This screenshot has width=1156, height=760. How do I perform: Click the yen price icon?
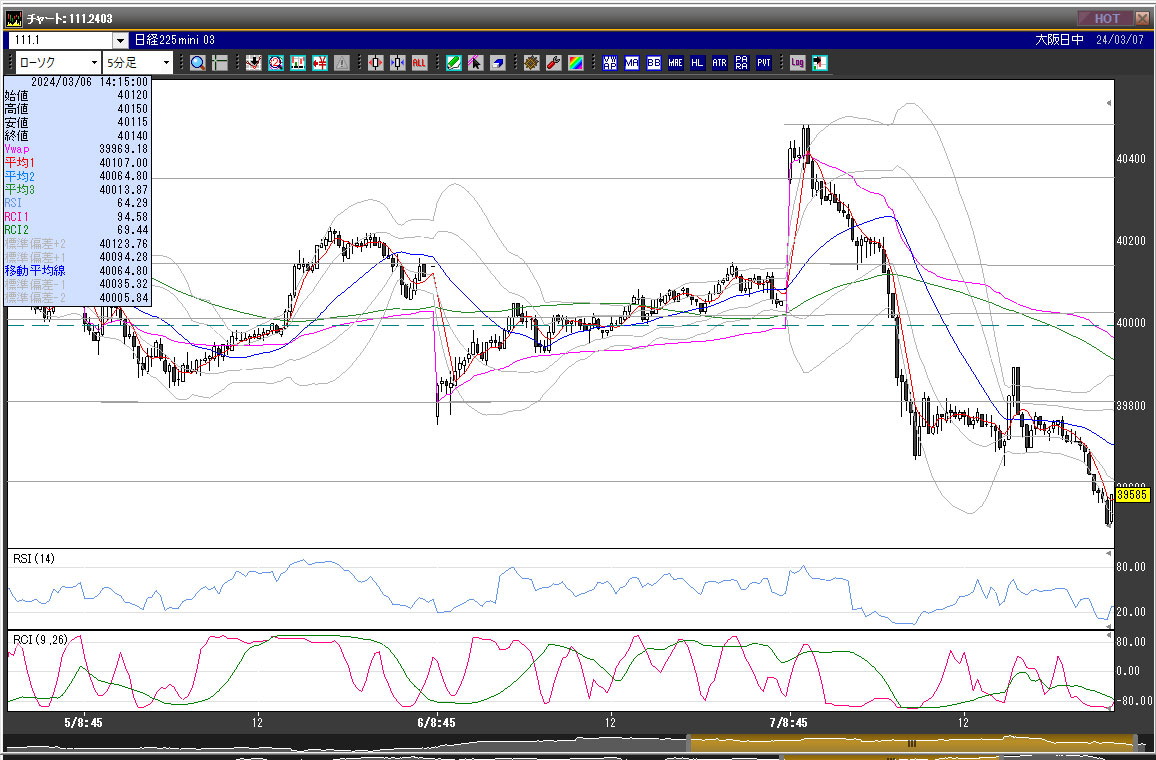[320, 63]
